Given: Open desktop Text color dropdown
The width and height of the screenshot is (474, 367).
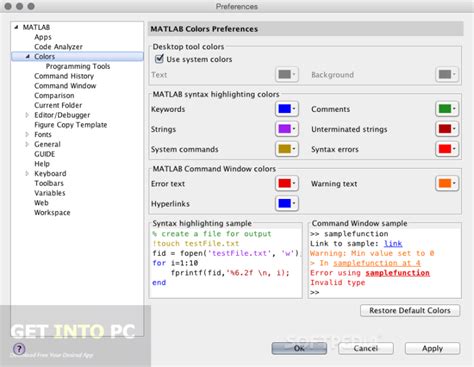Looking at the screenshot, I should (287, 74).
